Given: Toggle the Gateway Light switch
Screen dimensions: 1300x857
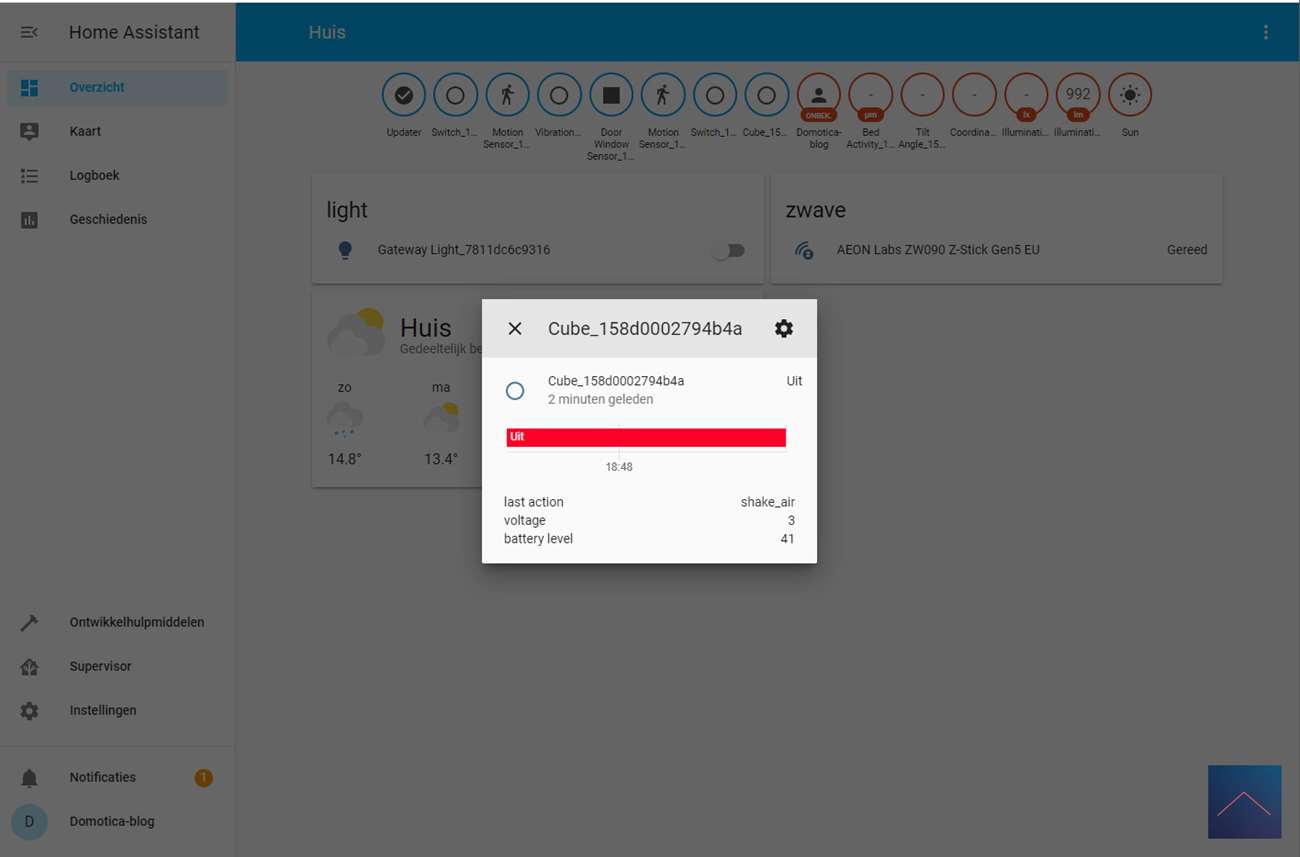Looking at the screenshot, I should tap(729, 251).
